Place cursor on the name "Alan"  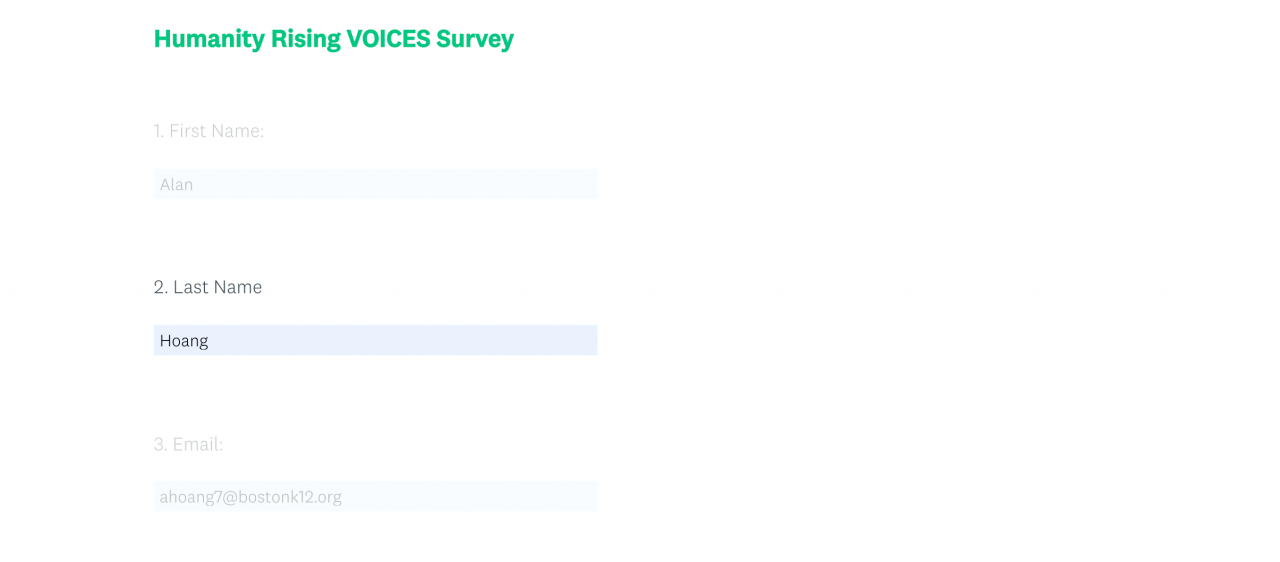[176, 185]
